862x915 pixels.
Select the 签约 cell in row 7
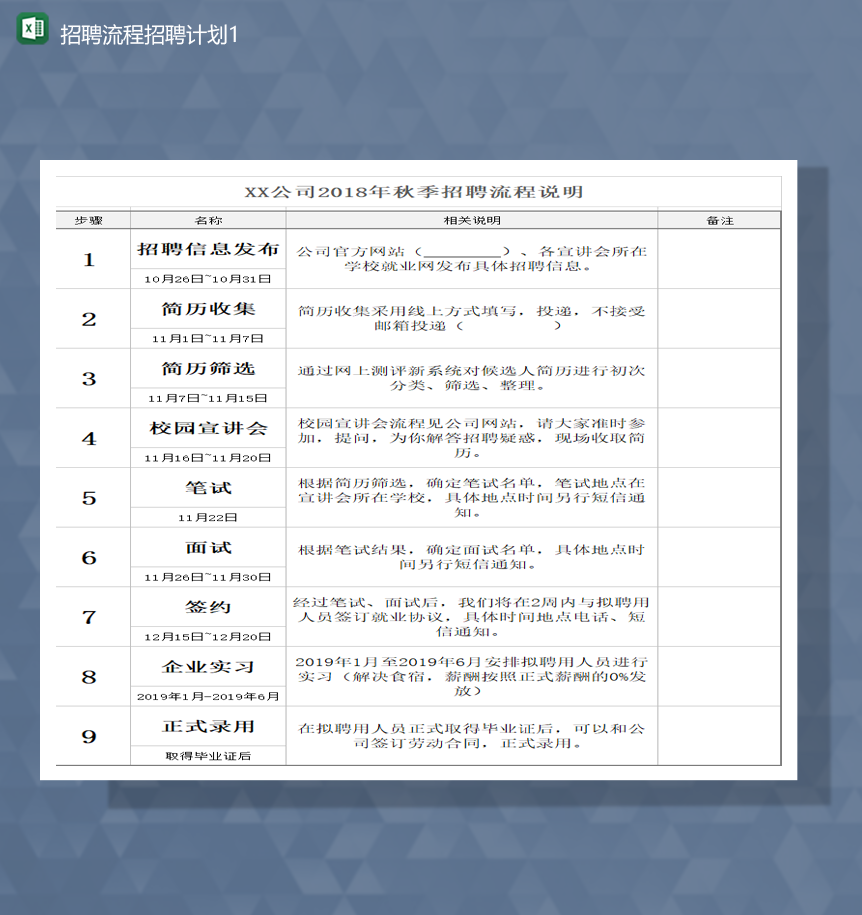206,607
